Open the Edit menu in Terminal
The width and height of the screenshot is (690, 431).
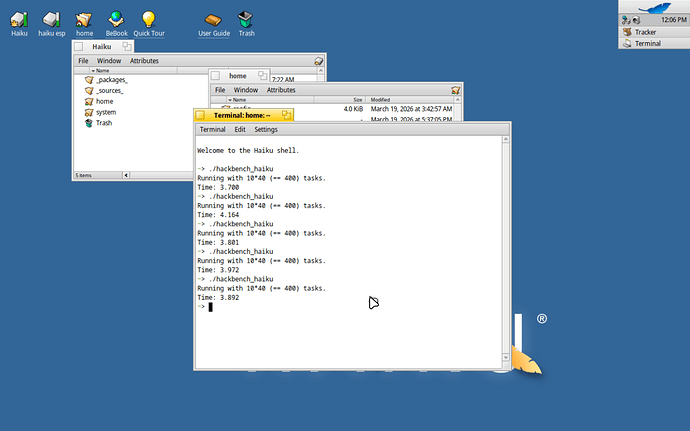[x=240, y=129]
